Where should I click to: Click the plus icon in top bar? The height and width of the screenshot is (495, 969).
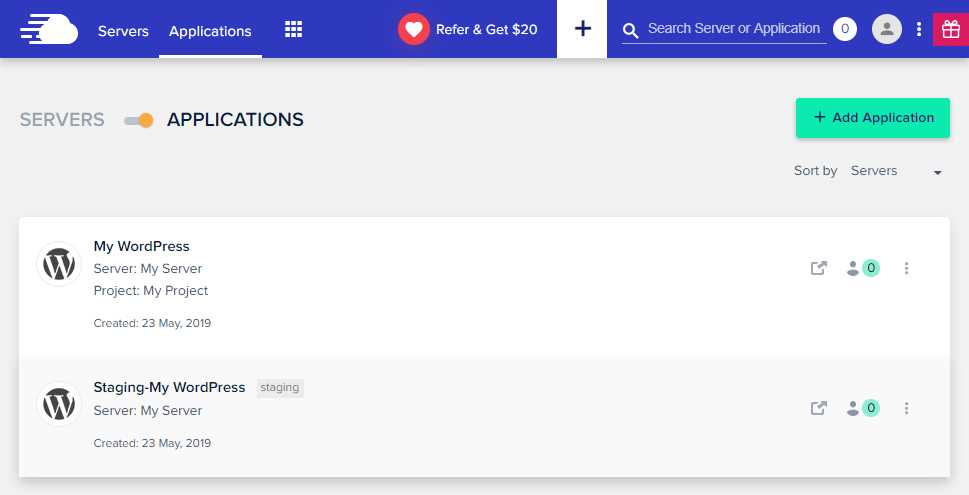click(582, 29)
